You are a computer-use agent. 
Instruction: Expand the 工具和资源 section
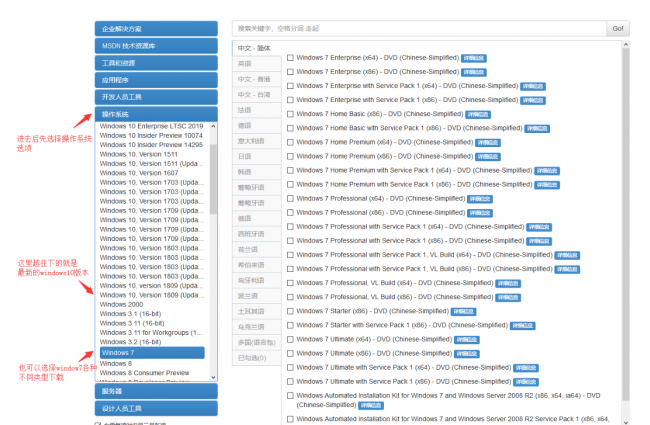156,63
